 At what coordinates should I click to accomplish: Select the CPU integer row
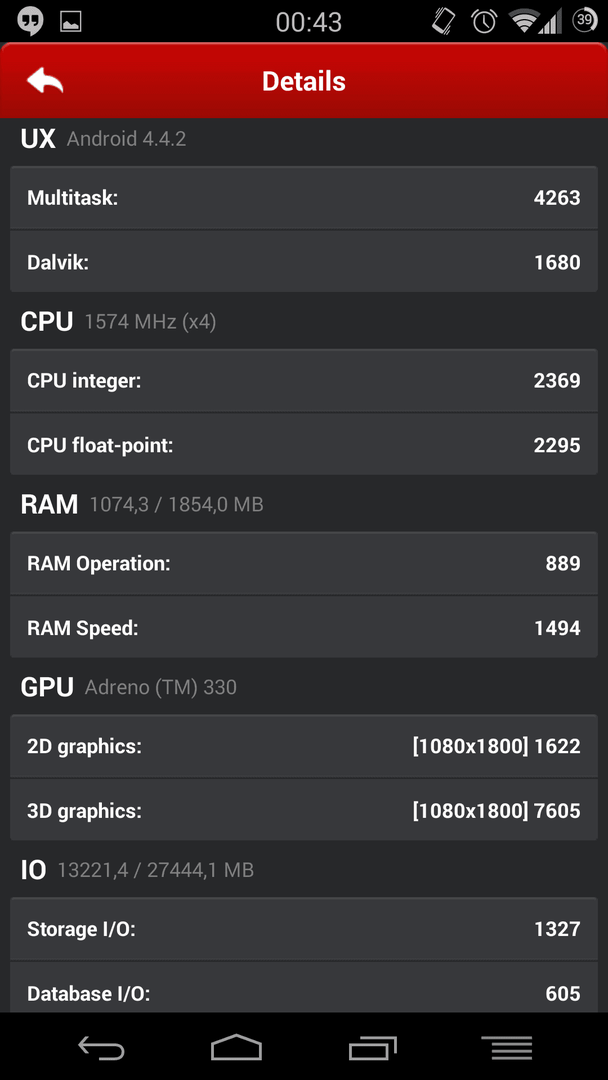click(304, 380)
